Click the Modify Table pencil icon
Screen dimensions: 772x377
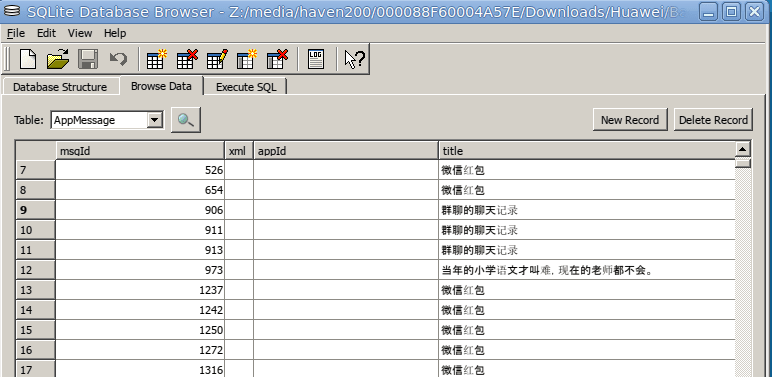217,59
